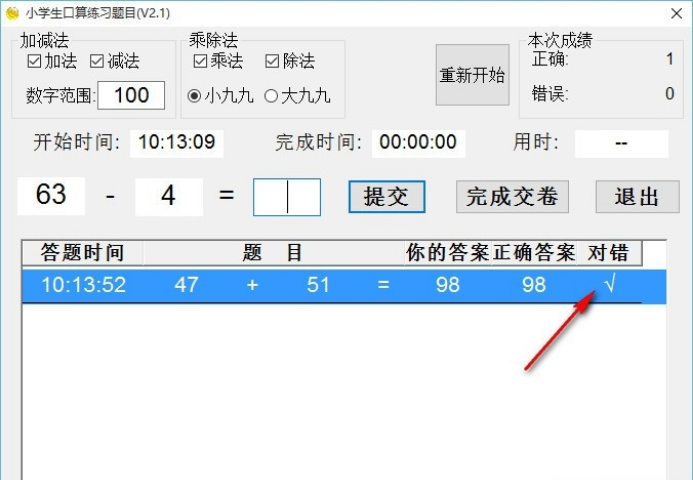Click operand 47 in result row
The height and width of the screenshot is (480, 693).
[x=186, y=285]
